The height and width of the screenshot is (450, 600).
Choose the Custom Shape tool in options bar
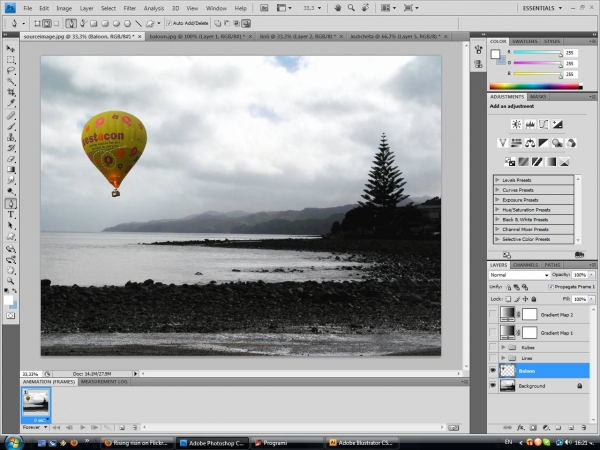(x=150, y=24)
